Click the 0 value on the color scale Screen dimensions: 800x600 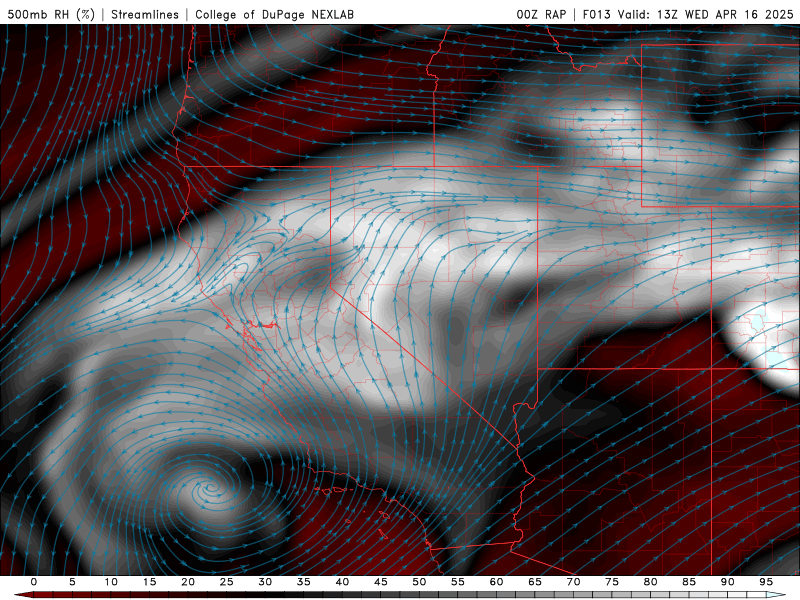tap(34, 582)
